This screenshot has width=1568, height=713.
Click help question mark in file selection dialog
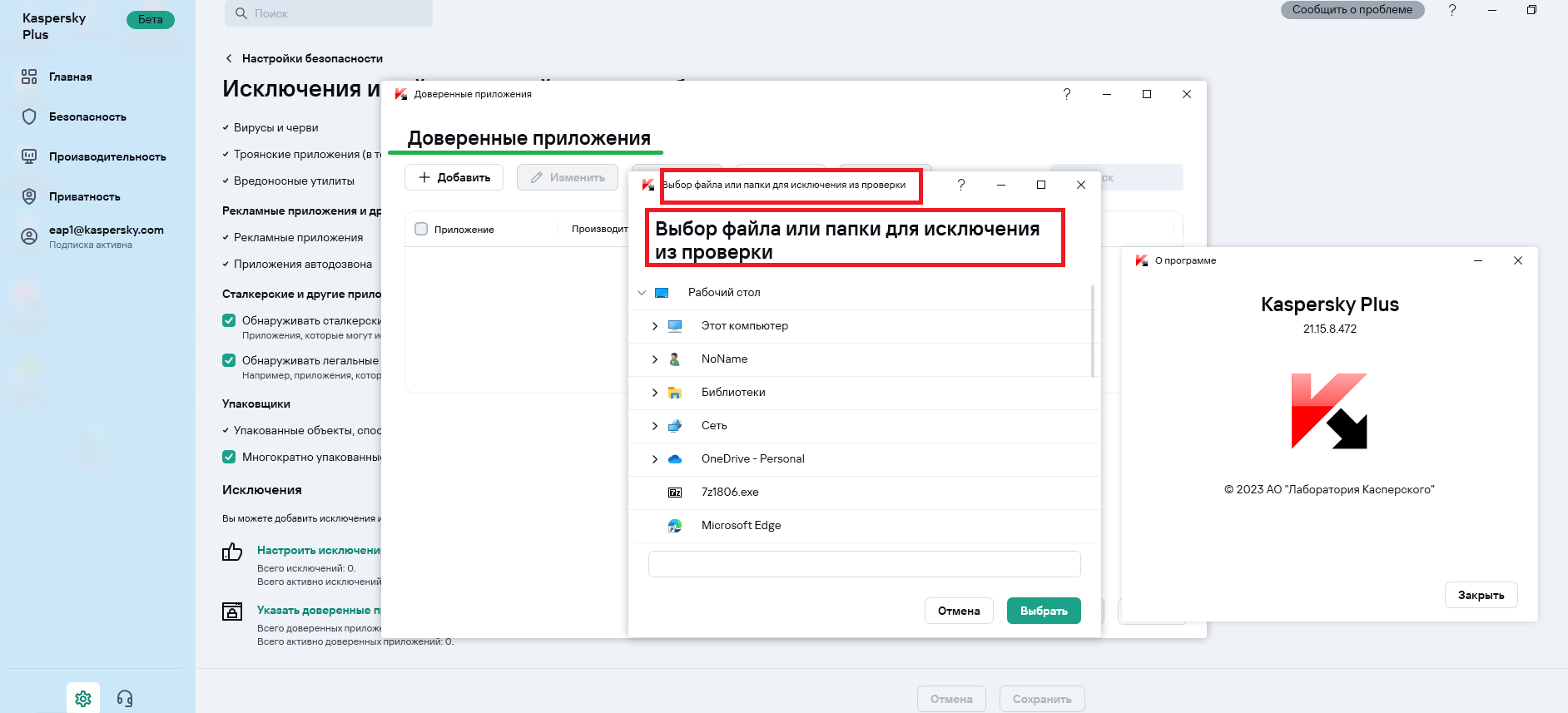coord(961,185)
